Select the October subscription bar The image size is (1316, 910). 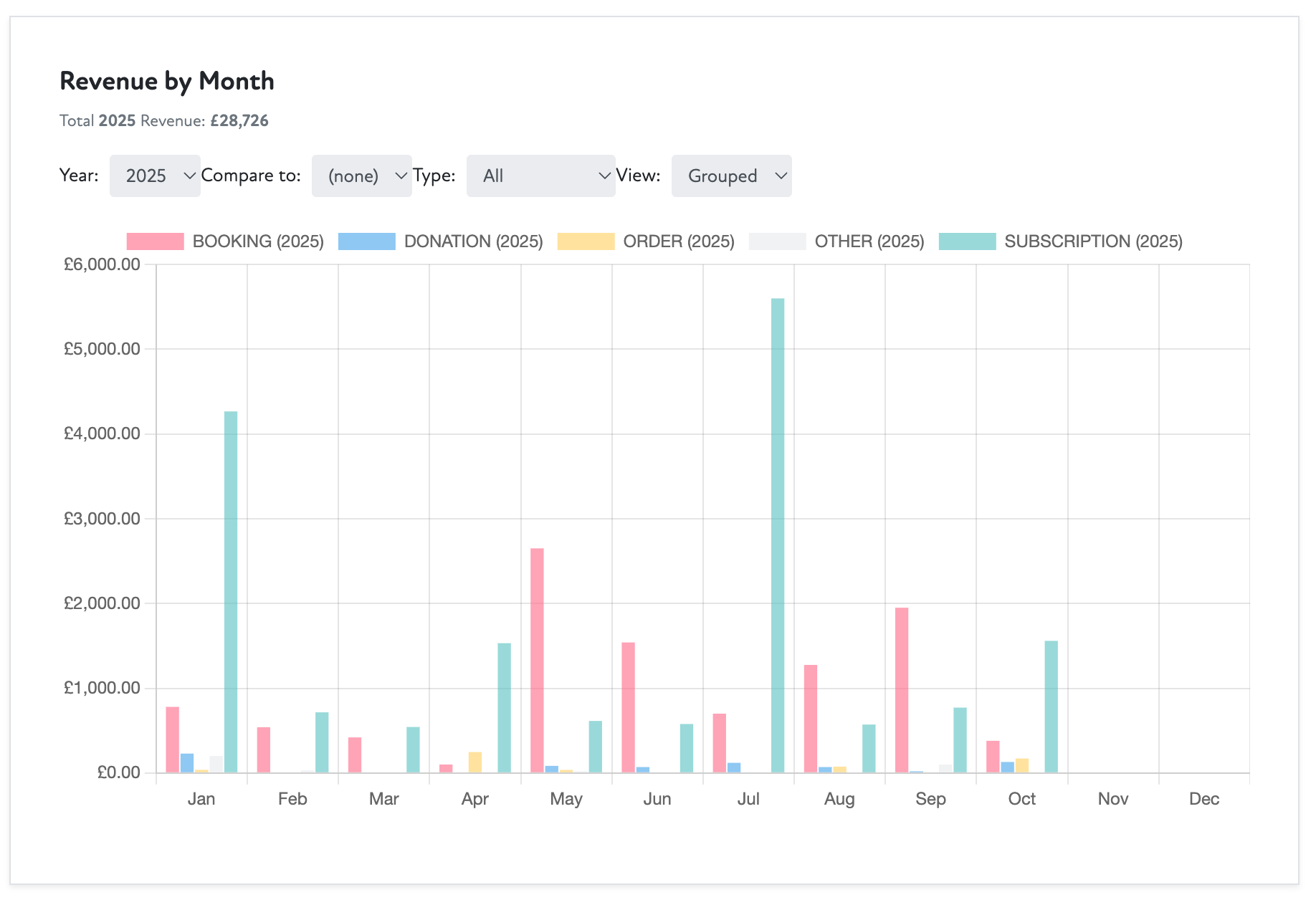tap(1051, 707)
